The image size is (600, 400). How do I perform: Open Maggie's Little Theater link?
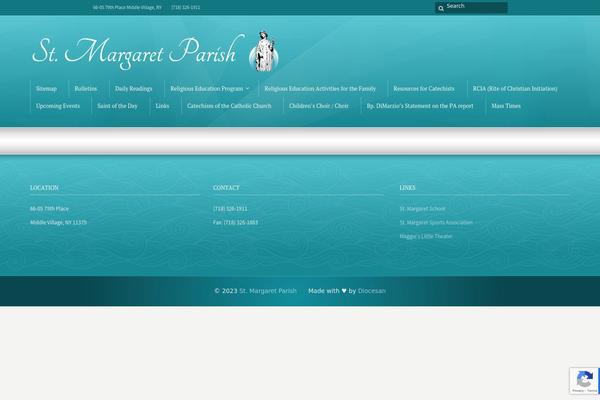tap(426, 236)
